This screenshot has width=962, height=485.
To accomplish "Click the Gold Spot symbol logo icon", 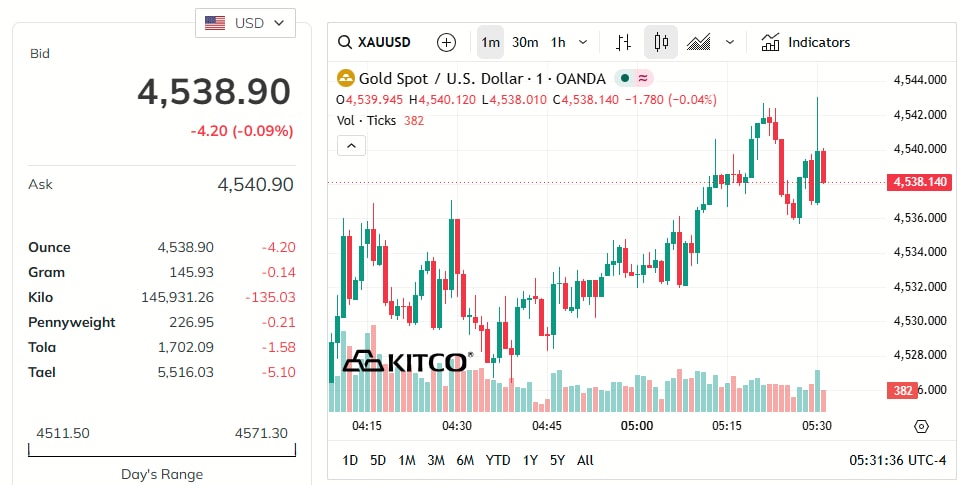I will coord(346,78).
